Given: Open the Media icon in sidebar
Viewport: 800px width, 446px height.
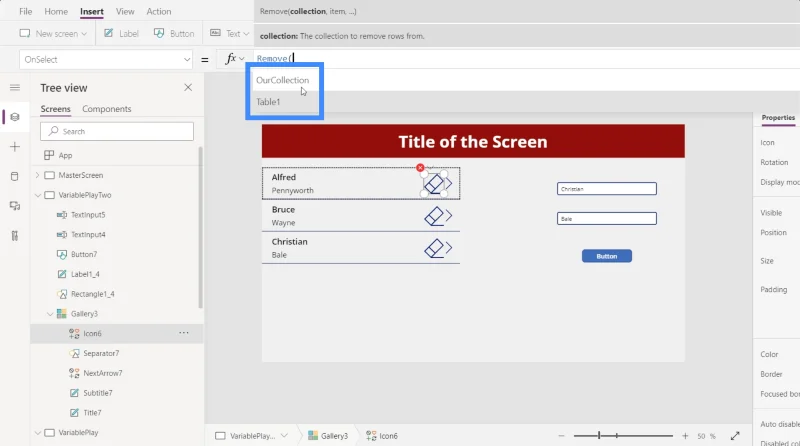Looking at the screenshot, I should pyautogui.click(x=15, y=206).
